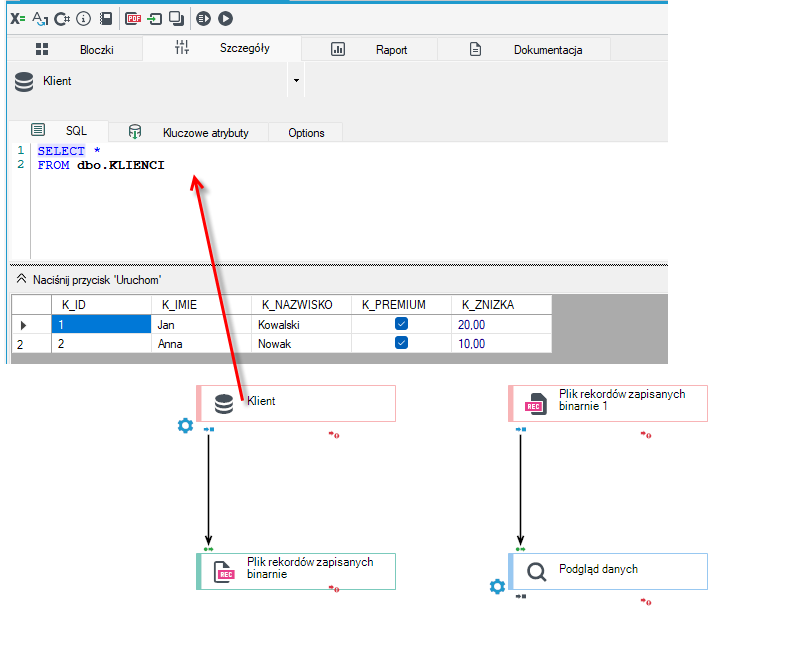This screenshot has width=799, height=660.
Task: Select the Podgląd danych block
Action: (x=608, y=571)
